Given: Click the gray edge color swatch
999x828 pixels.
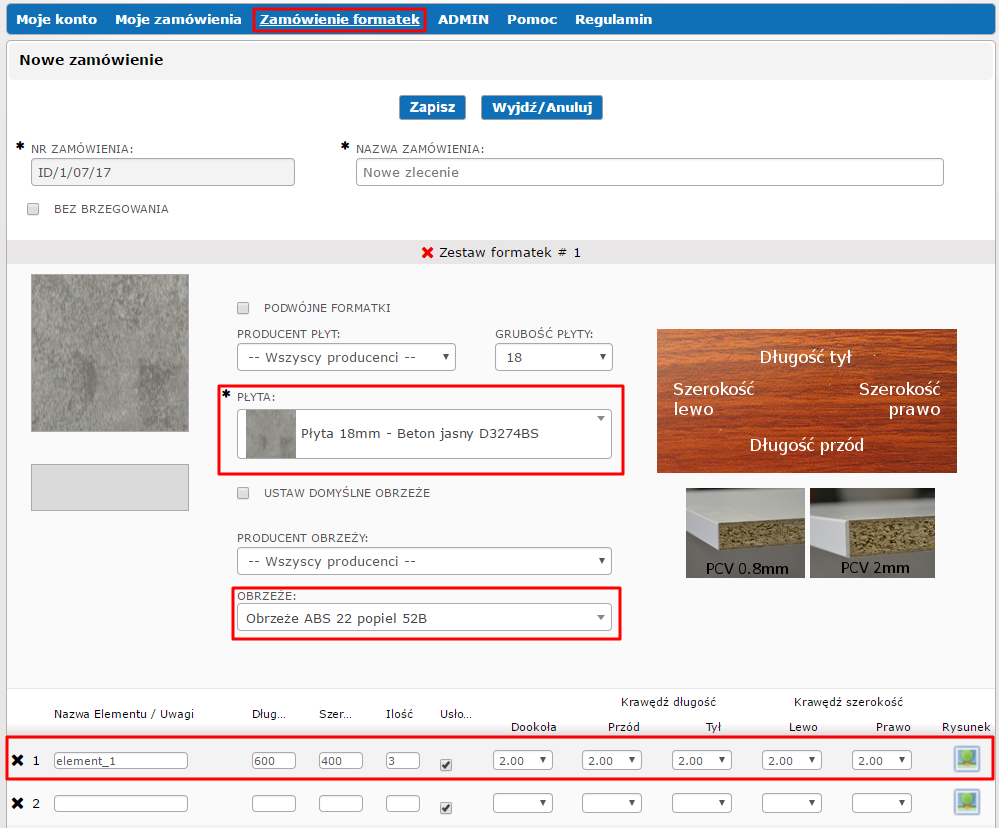Looking at the screenshot, I should click(x=110, y=487).
